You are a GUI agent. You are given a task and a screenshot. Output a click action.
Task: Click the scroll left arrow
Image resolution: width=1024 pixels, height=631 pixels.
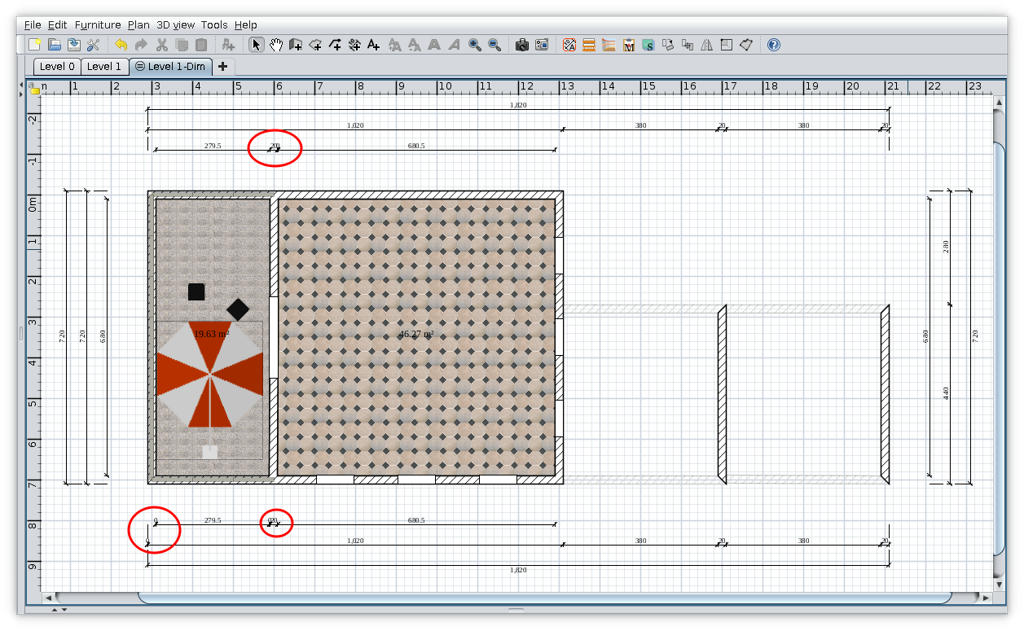(x=48, y=598)
